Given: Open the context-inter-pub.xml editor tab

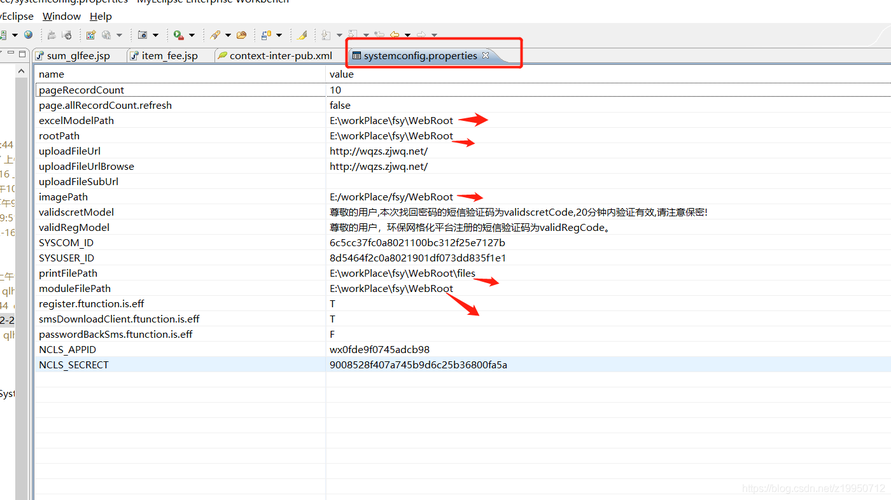Looking at the screenshot, I should (x=279, y=56).
